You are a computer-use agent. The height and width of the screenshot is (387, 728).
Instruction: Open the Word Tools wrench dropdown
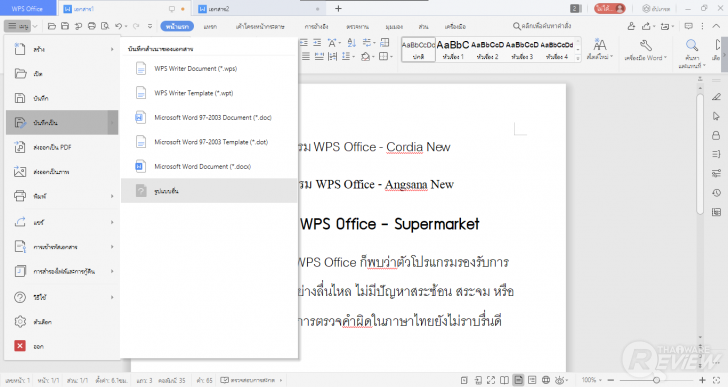(x=645, y=50)
